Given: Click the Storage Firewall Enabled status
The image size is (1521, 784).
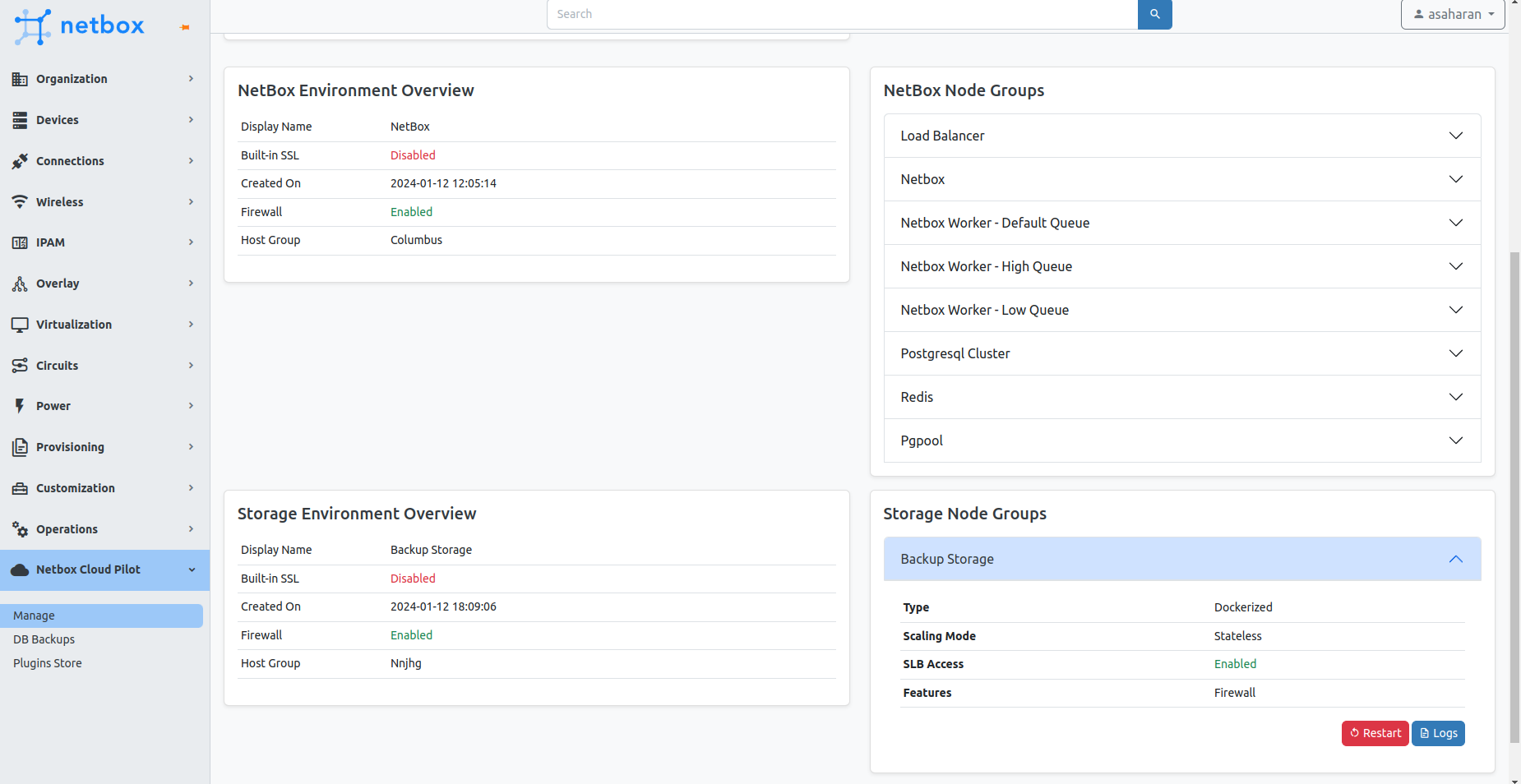Looking at the screenshot, I should [x=411, y=635].
